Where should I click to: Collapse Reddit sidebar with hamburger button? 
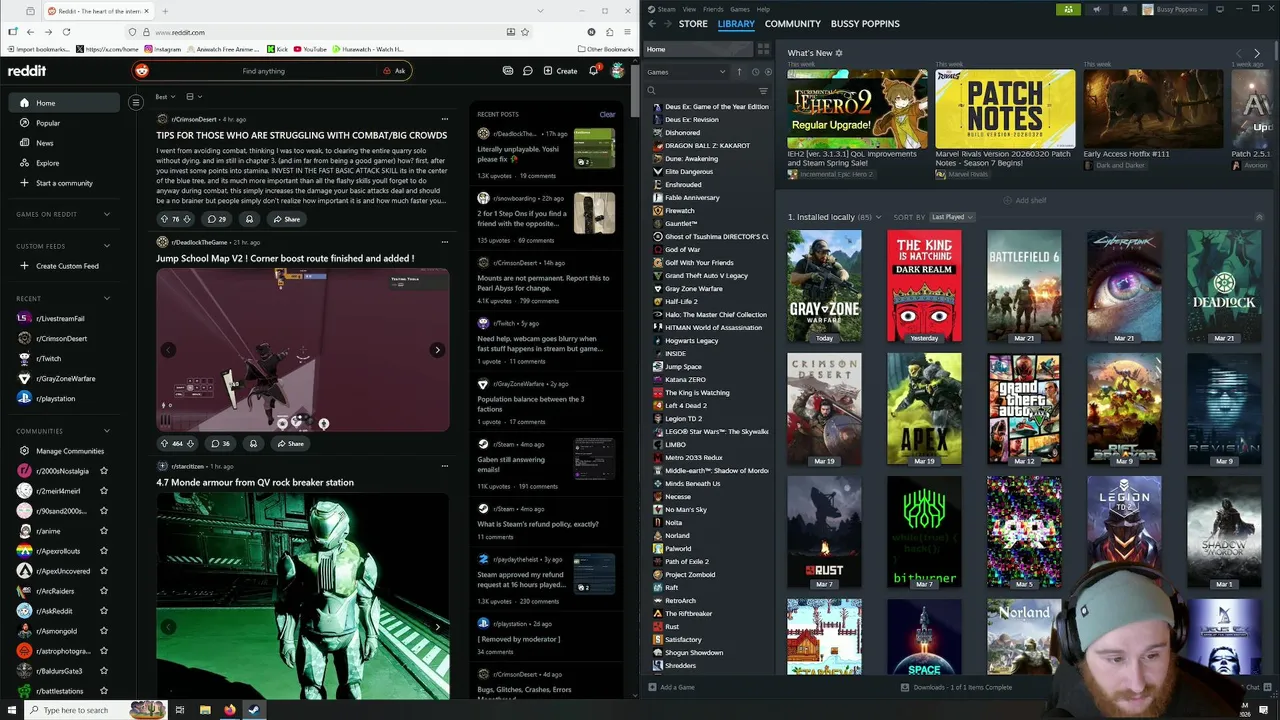136,102
